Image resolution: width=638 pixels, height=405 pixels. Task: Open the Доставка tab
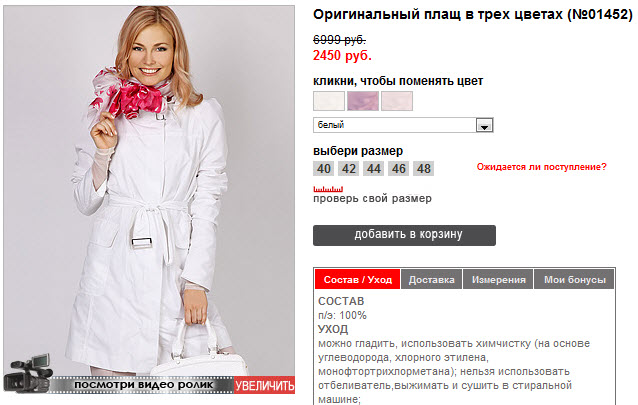pos(431,280)
